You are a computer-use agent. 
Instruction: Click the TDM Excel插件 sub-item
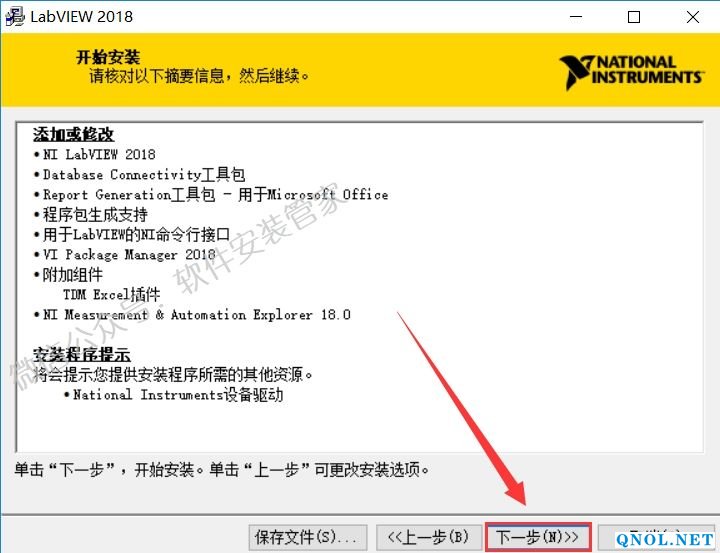(x=111, y=294)
